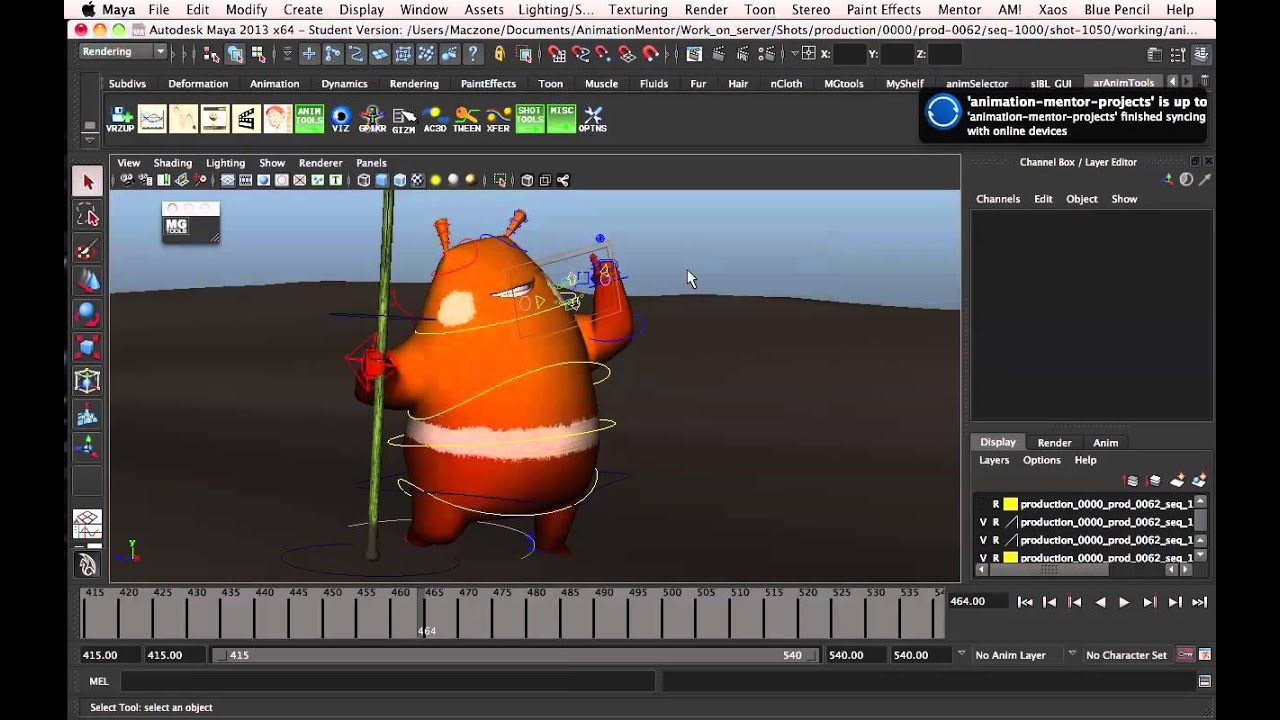Click the yellow Use All Lights icon
This screenshot has height=720, width=1280.
coord(436,180)
